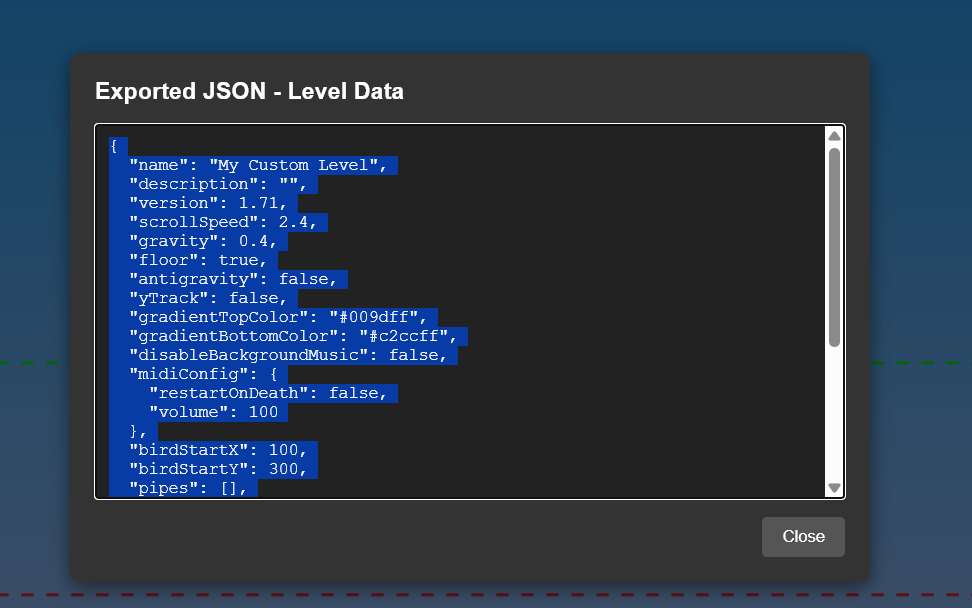The width and height of the screenshot is (972, 608).
Task: Click the scrollbar up arrow
Action: click(834, 134)
